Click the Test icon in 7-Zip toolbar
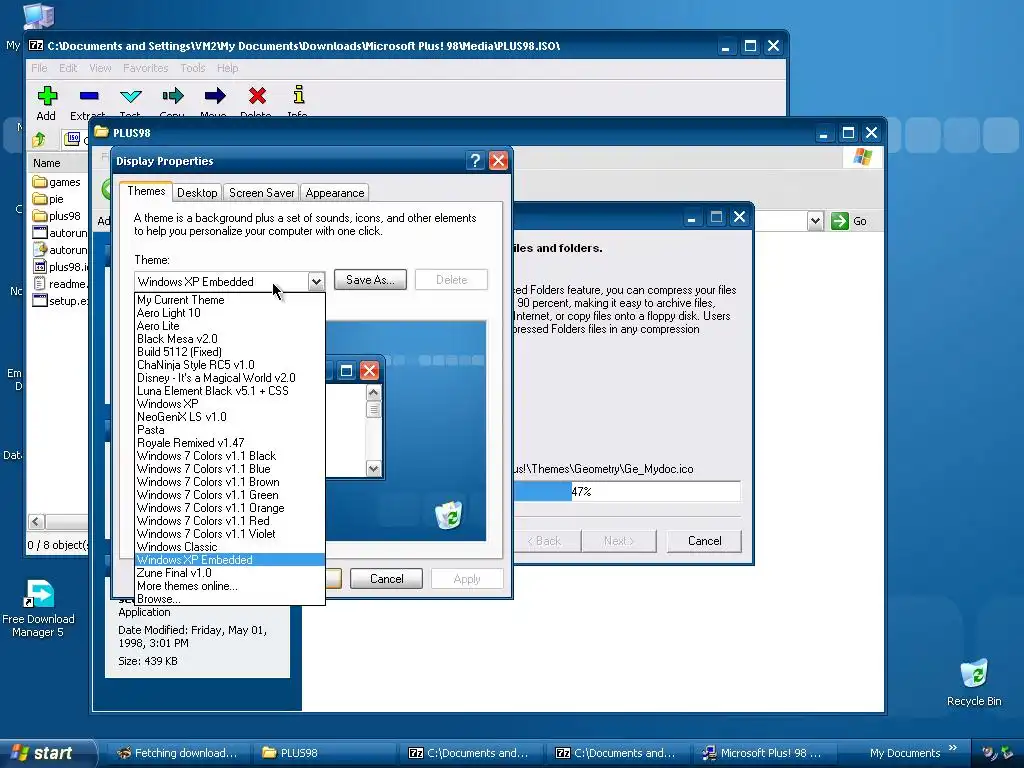 pos(131,96)
